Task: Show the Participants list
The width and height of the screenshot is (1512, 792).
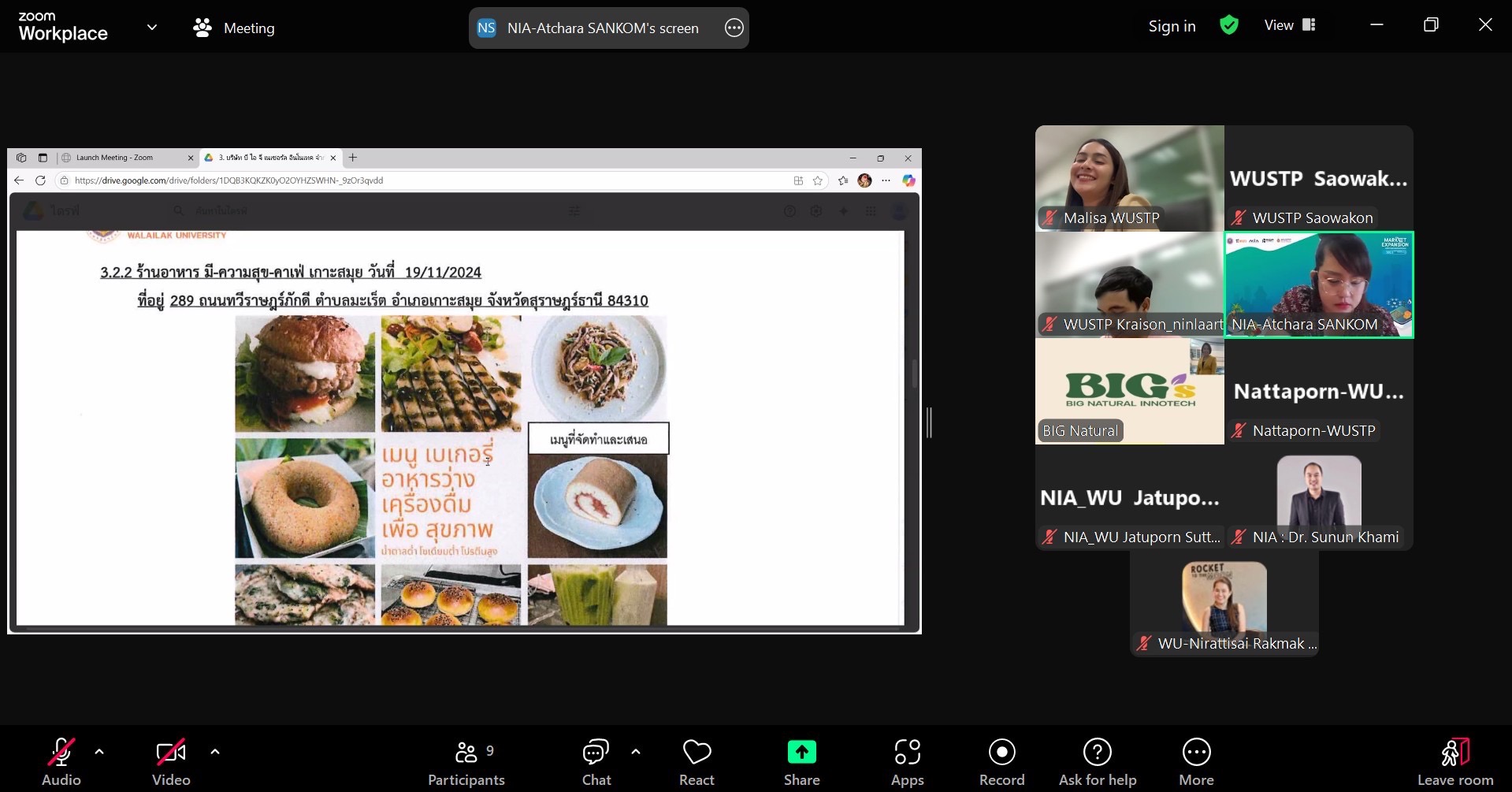Action: tap(466, 762)
